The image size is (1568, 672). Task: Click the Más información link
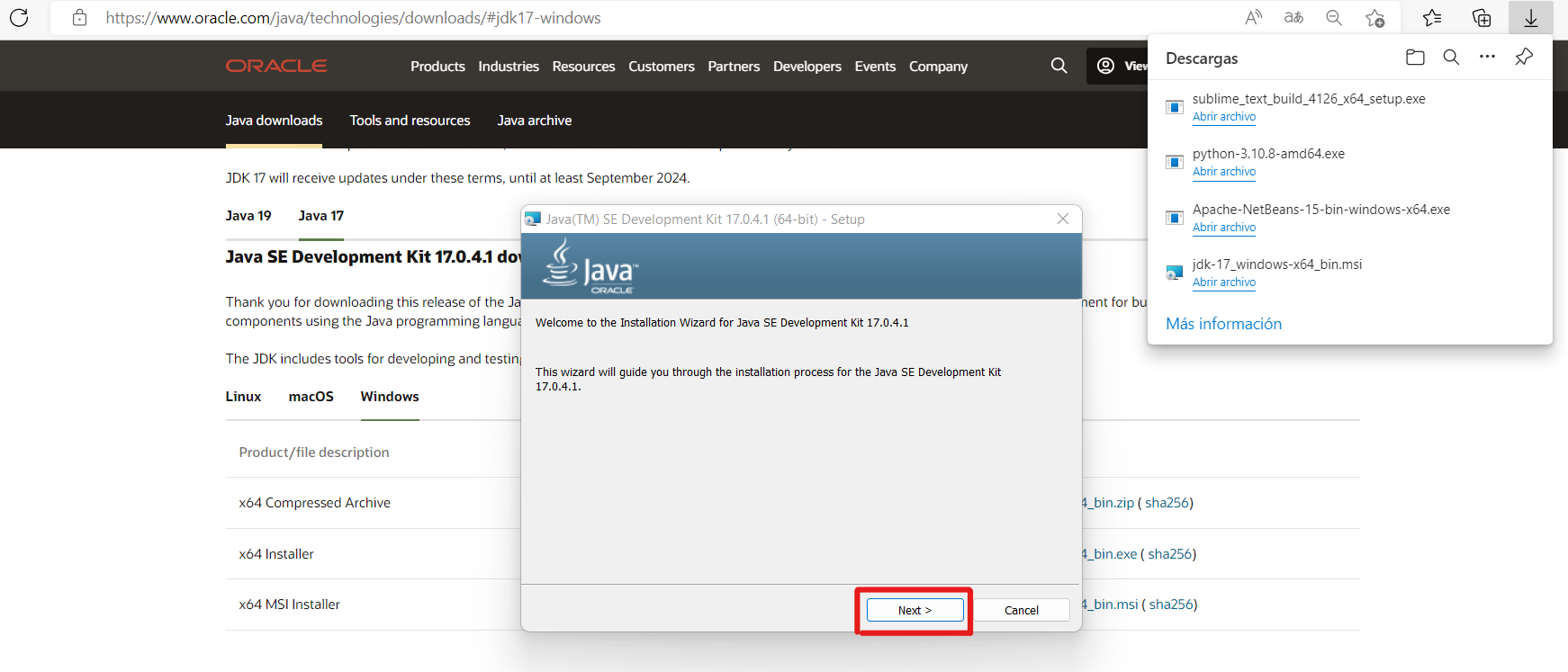click(x=1223, y=324)
